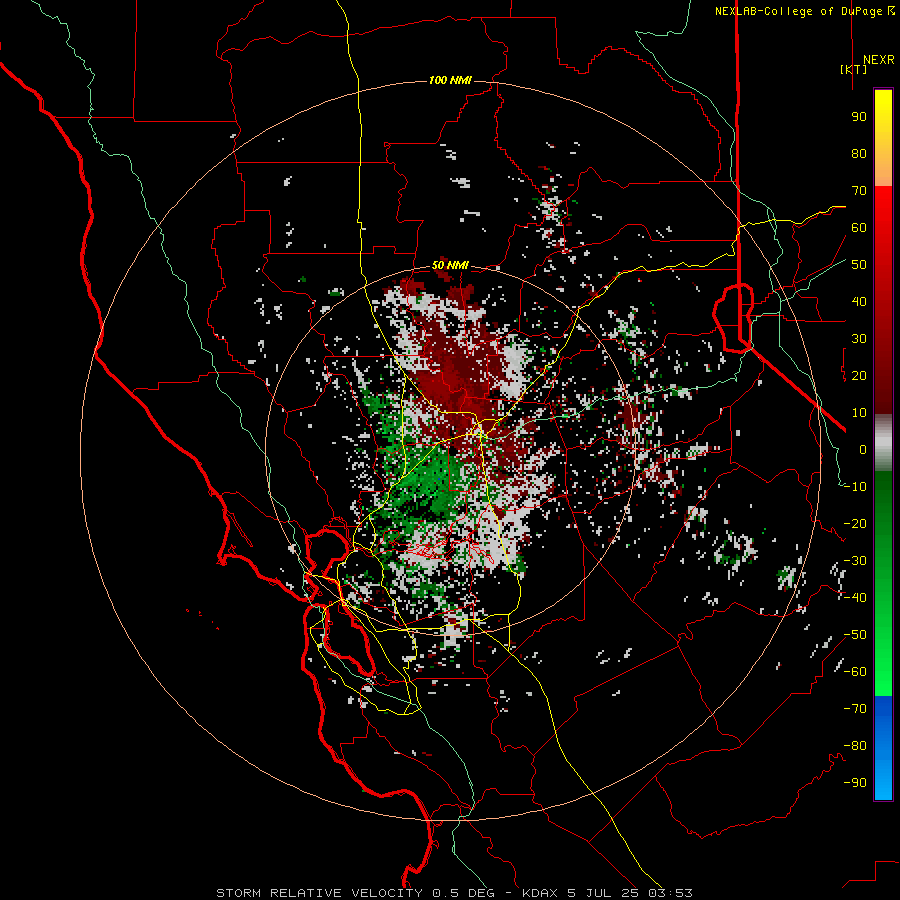
Task: Click the blue bottom segment of the color bar
Action: point(883,747)
